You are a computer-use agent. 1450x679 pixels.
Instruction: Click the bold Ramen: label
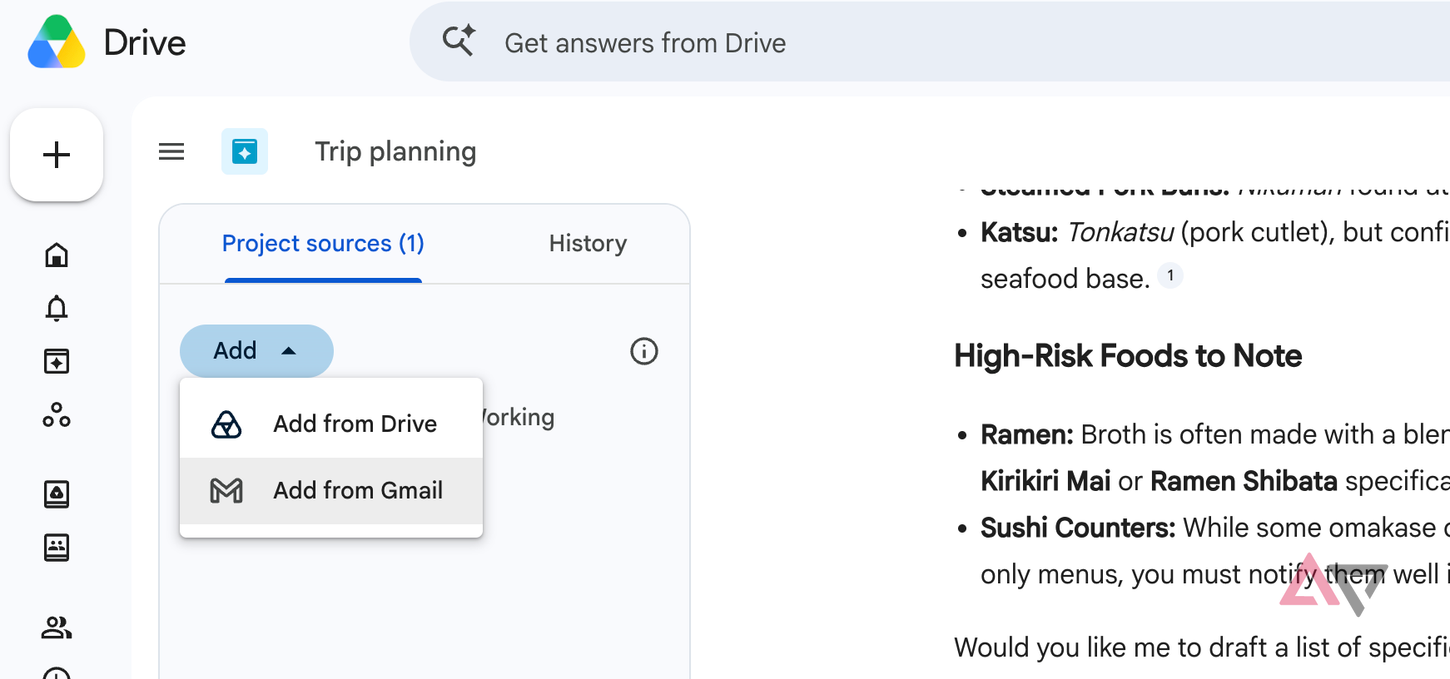(x=1027, y=435)
